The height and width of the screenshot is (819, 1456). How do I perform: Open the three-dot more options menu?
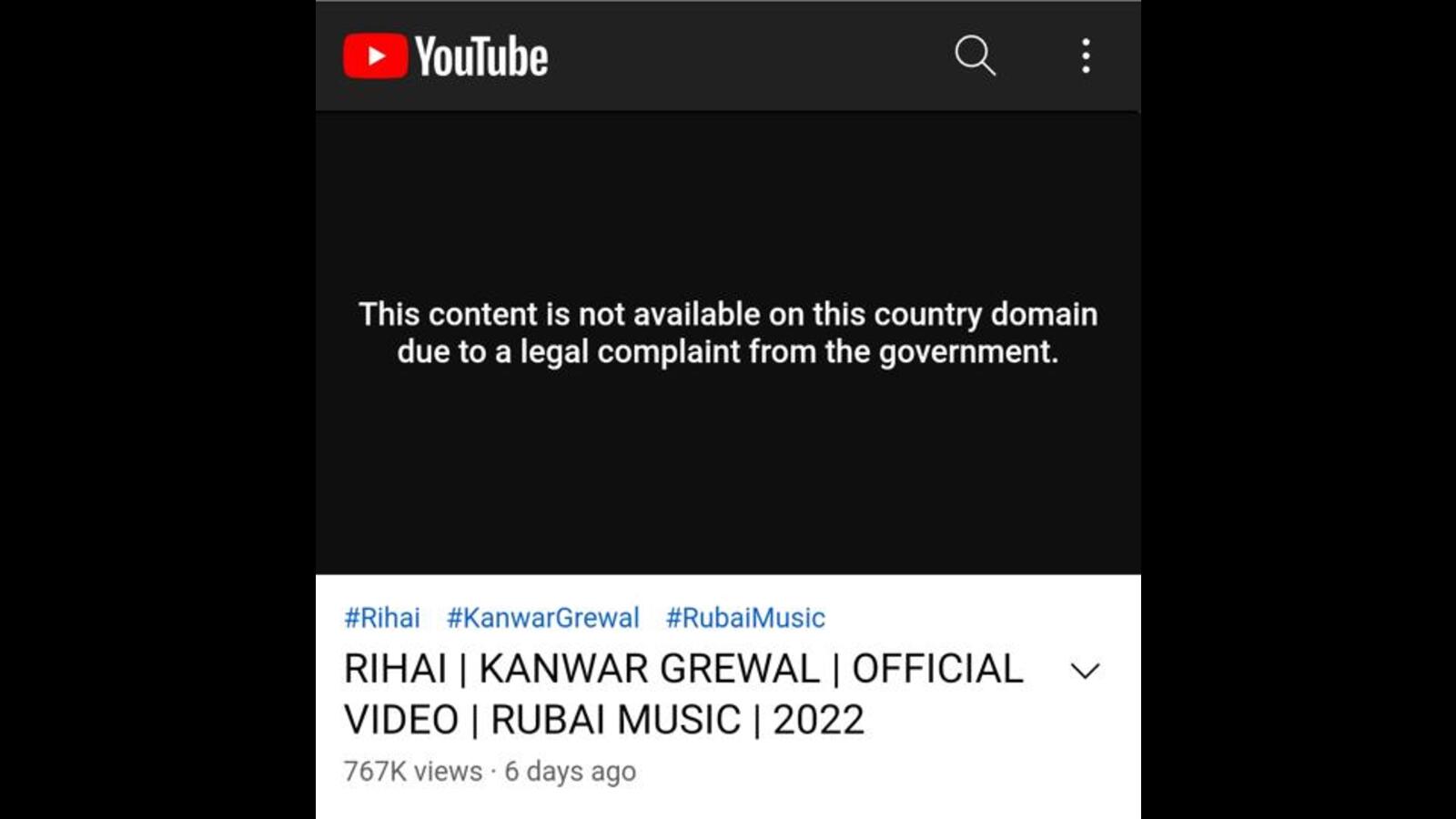[x=1086, y=56]
